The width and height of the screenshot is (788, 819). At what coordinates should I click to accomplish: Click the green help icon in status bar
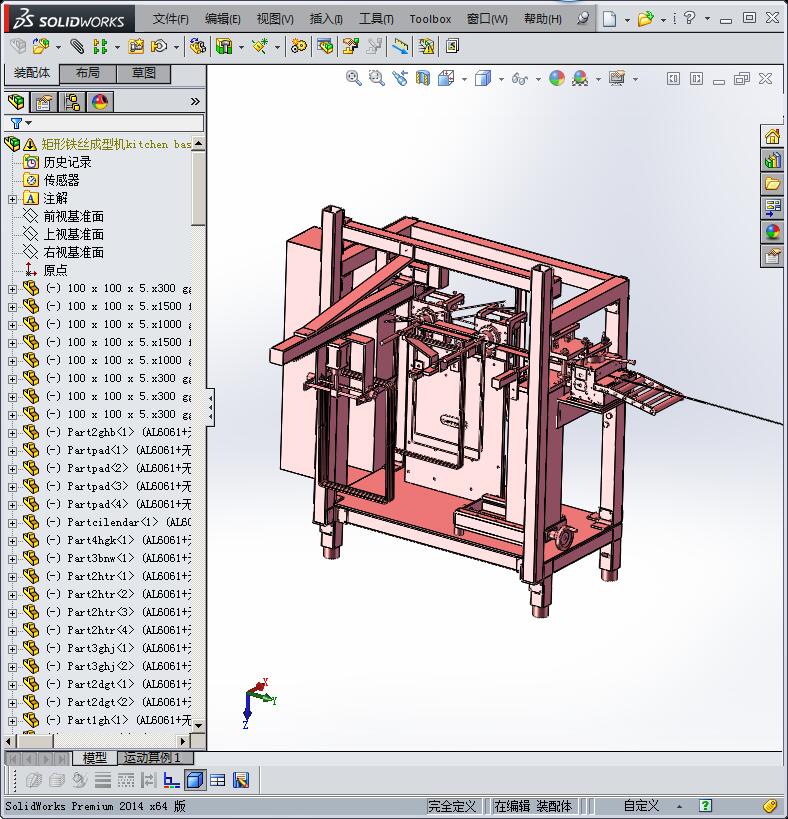point(705,805)
